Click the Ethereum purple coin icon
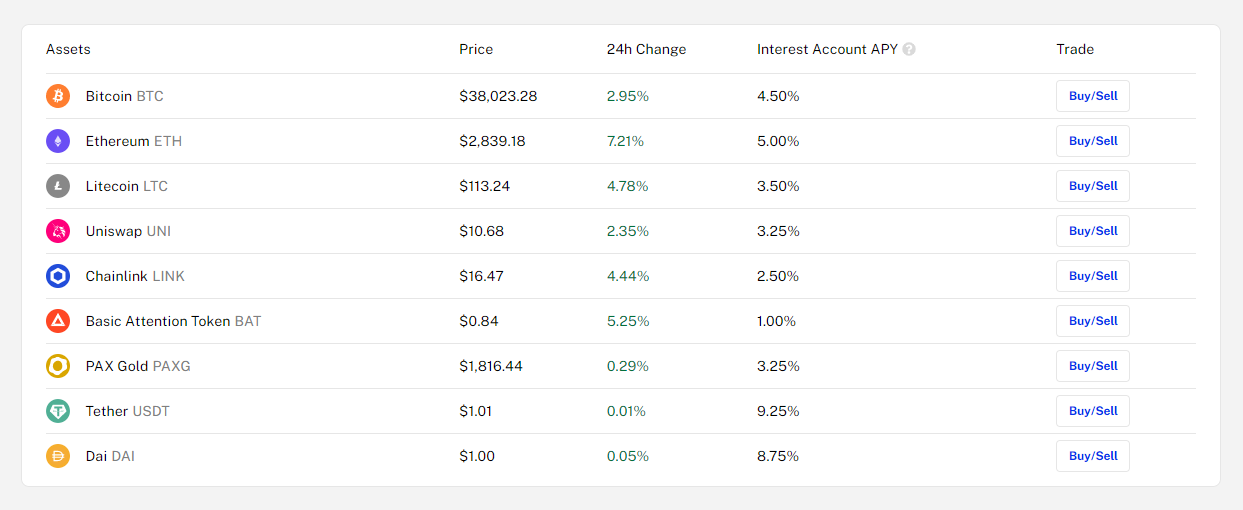 (x=58, y=141)
